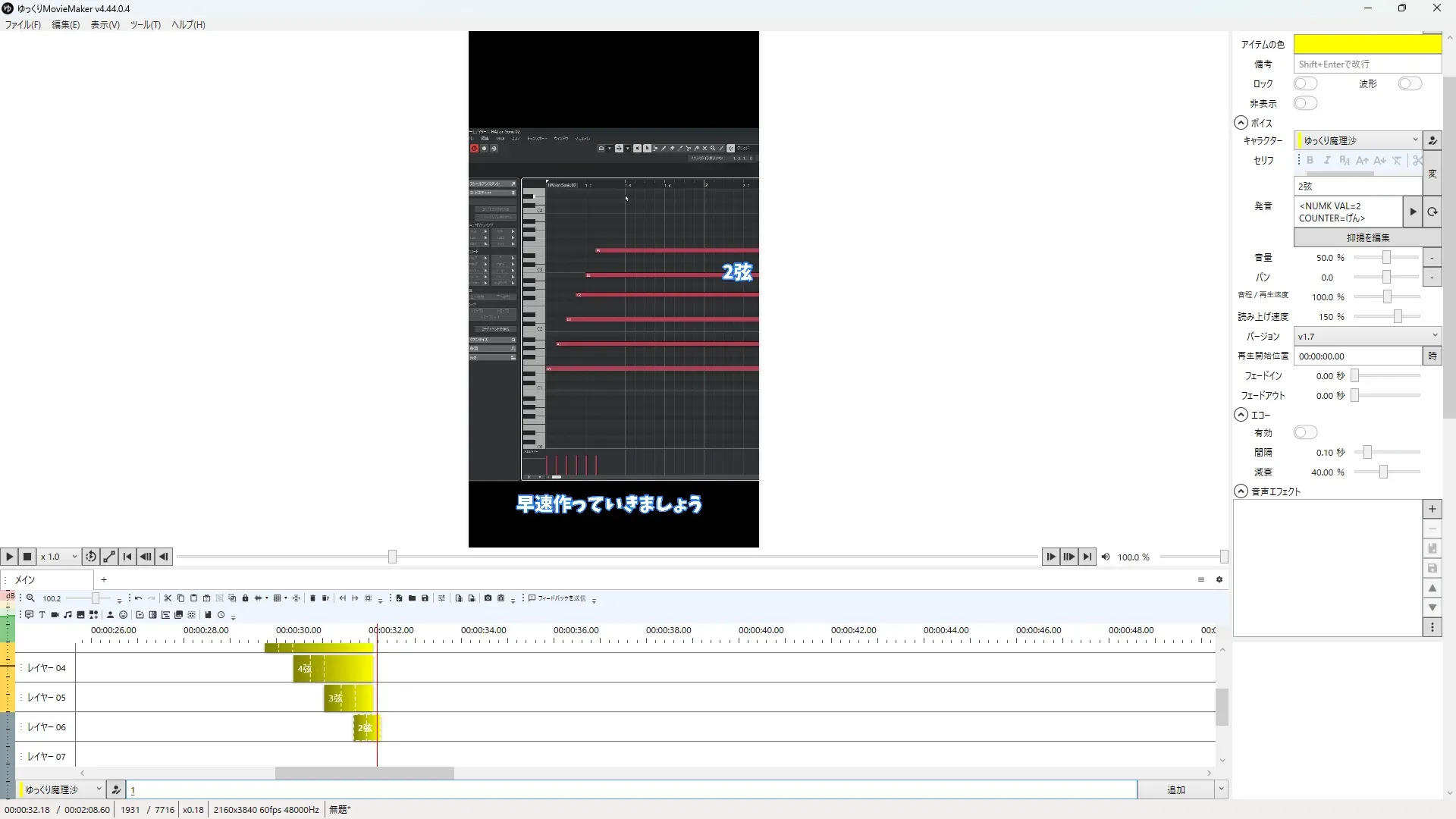
Task: Turn on the エコー 有効 toggle
Action: (1305, 432)
